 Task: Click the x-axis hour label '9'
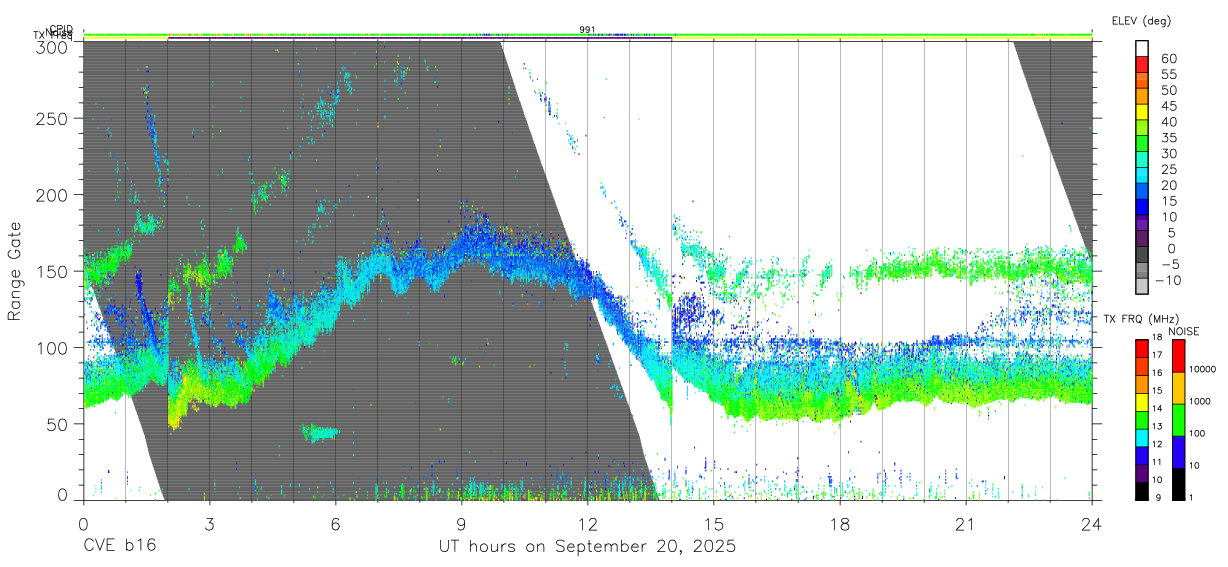pos(461,524)
